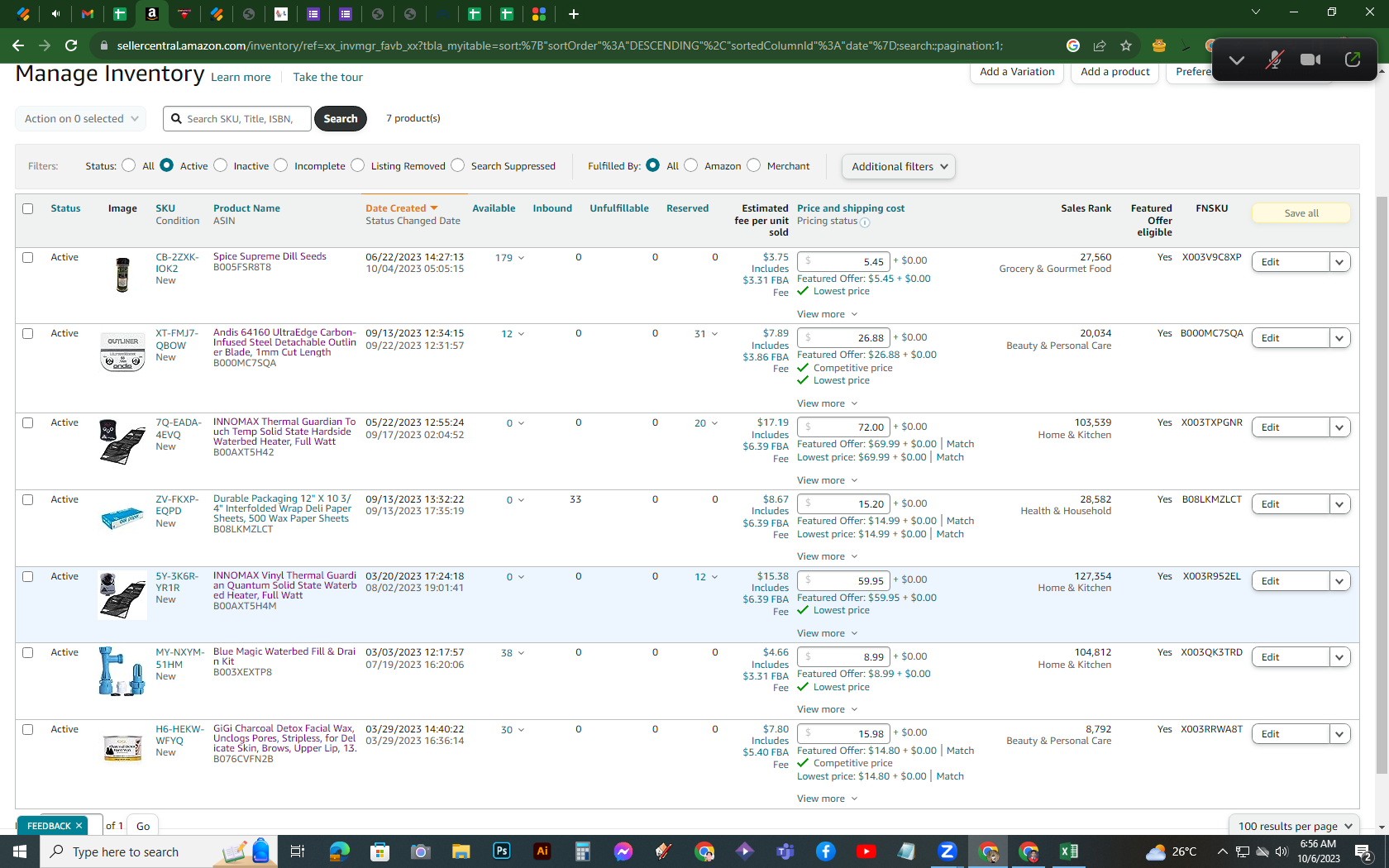Open Zoom from the taskbar
1389x868 pixels.
(x=947, y=851)
